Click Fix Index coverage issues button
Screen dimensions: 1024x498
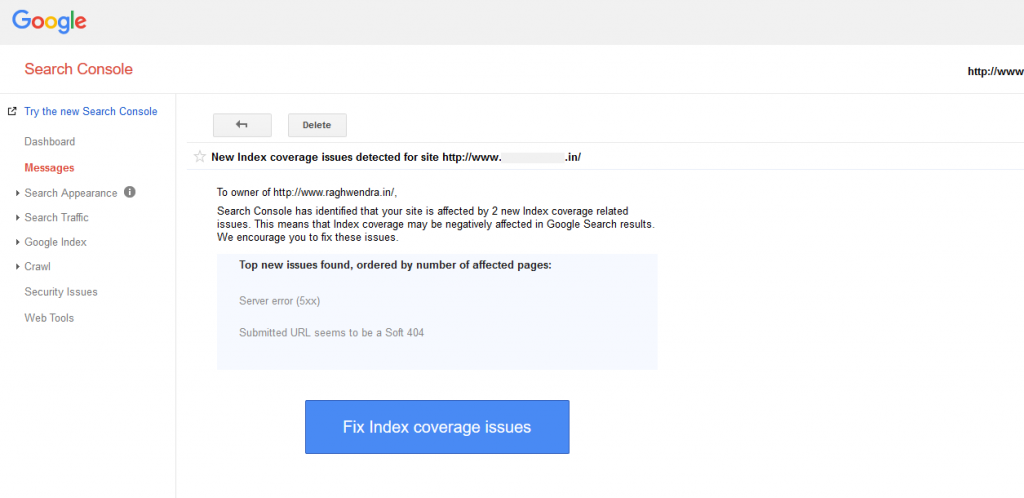click(437, 427)
